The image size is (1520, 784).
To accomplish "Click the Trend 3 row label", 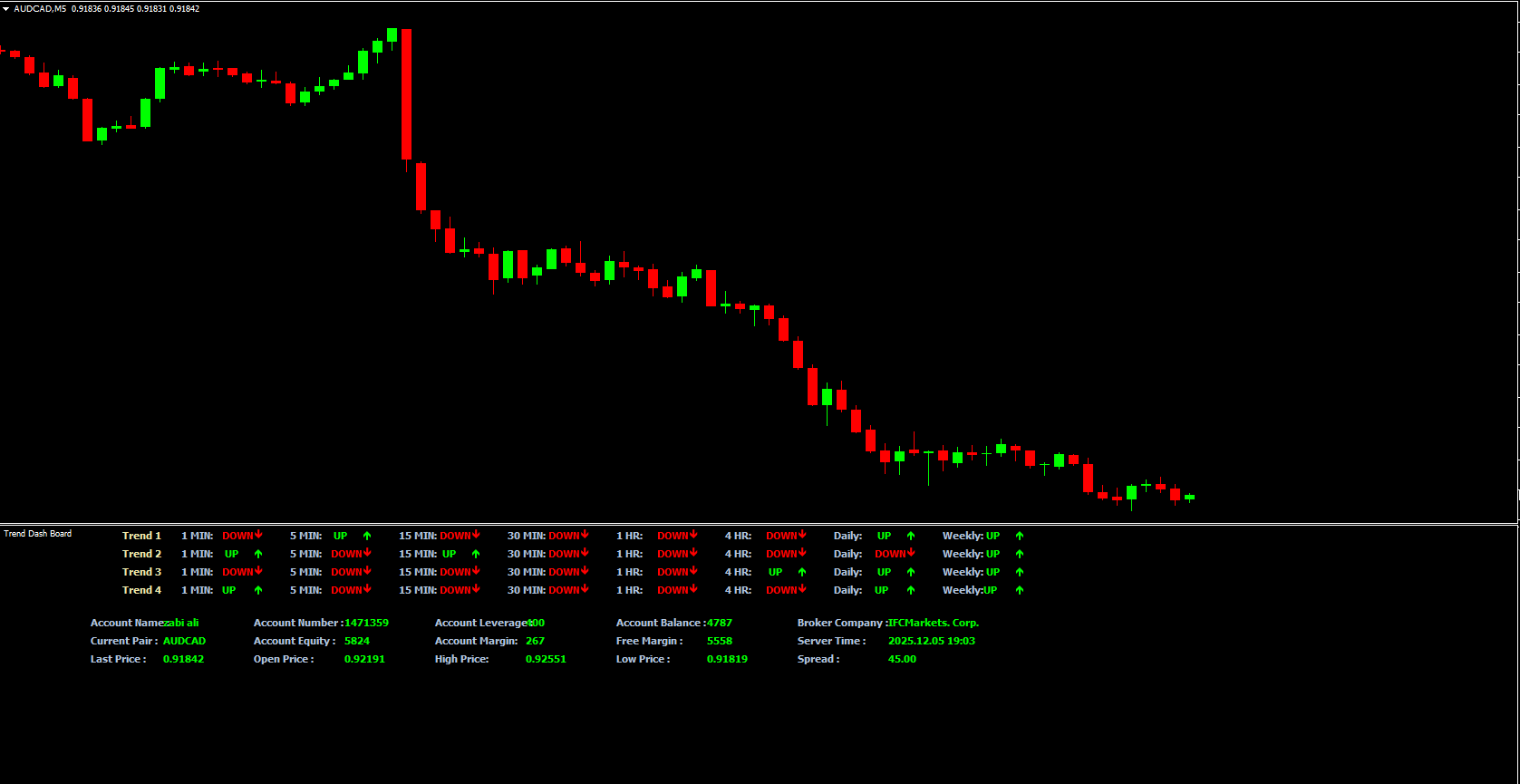I will click(x=141, y=572).
